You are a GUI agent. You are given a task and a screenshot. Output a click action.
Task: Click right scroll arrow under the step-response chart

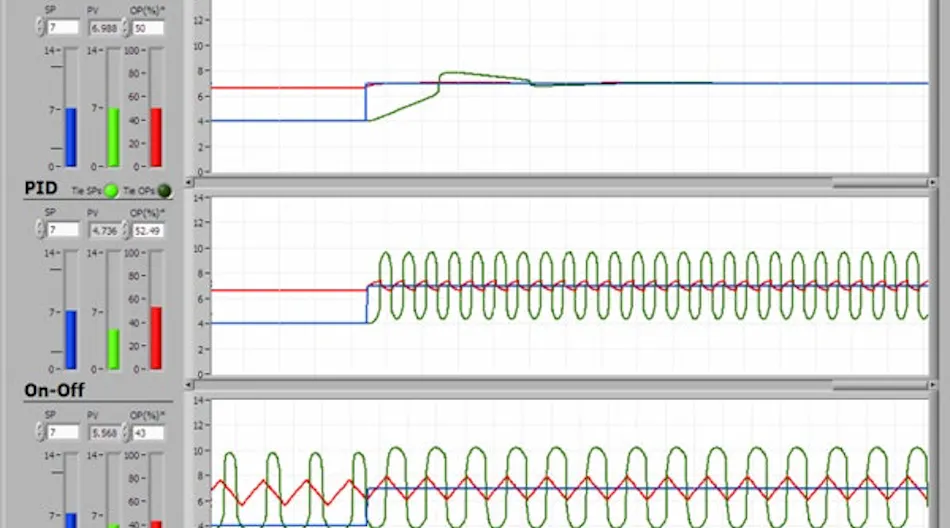[933, 182]
